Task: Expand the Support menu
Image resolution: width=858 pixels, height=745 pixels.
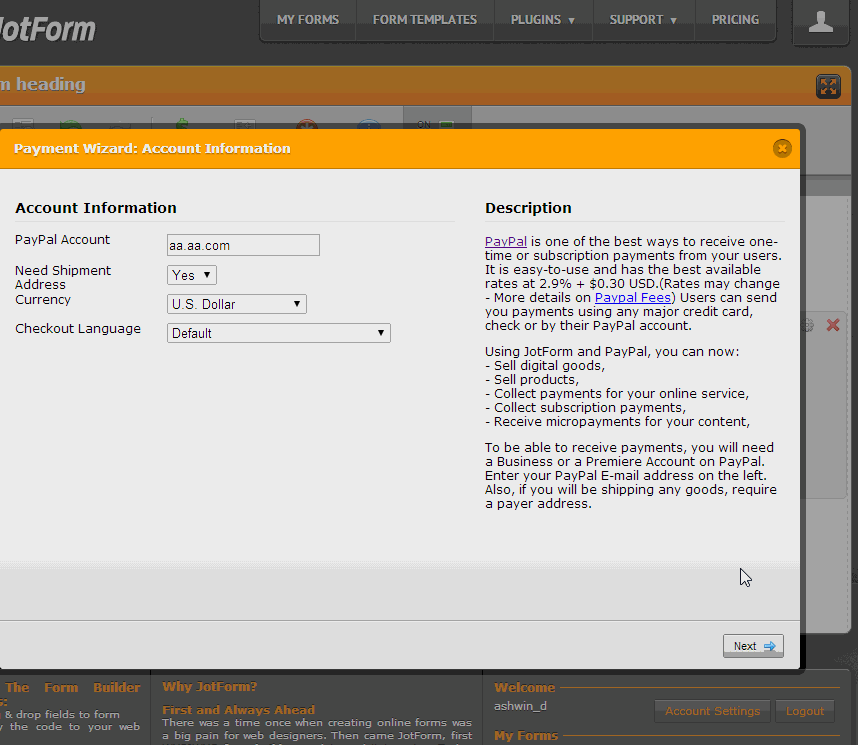Action: (x=643, y=20)
